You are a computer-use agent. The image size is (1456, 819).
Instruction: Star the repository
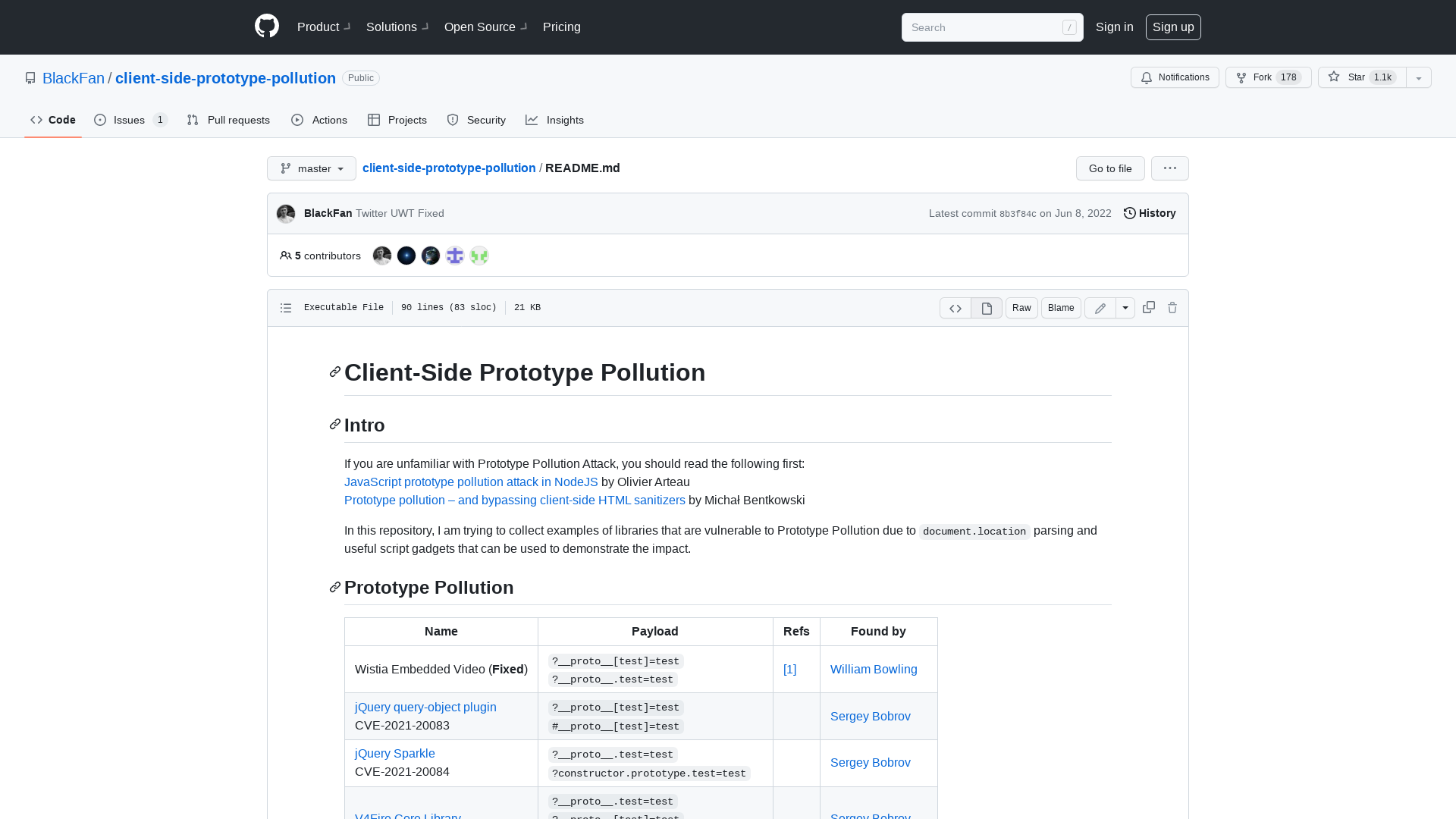coord(1362,77)
